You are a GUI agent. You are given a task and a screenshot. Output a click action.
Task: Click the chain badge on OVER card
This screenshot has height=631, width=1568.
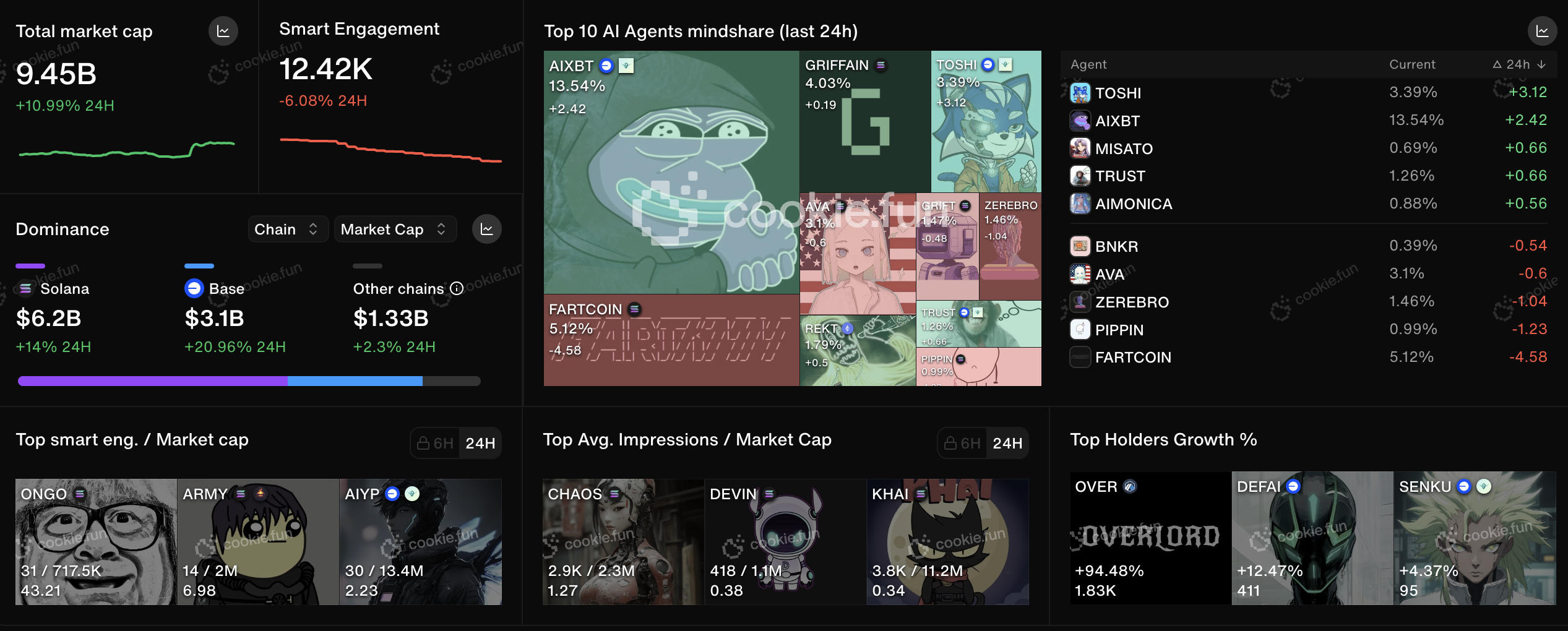coord(1130,487)
